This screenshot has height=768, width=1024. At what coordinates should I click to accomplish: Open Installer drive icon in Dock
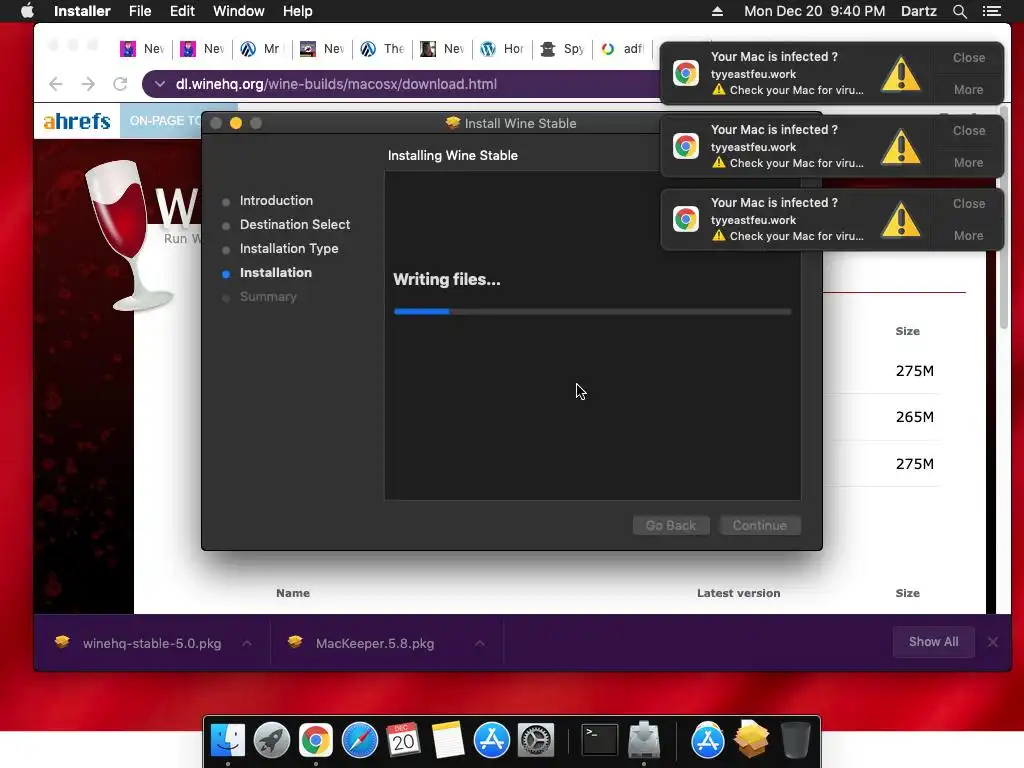click(x=644, y=740)
